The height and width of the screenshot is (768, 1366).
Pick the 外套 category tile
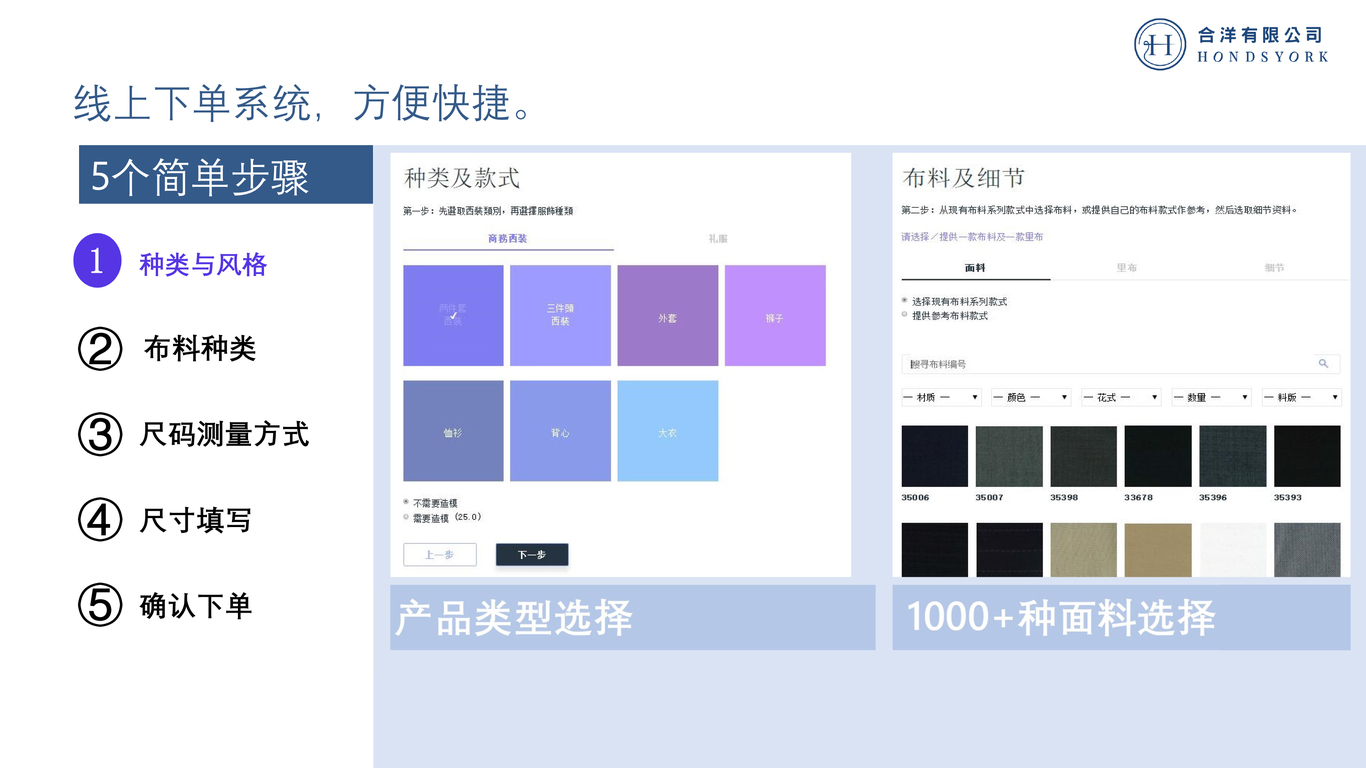point(667,315)
